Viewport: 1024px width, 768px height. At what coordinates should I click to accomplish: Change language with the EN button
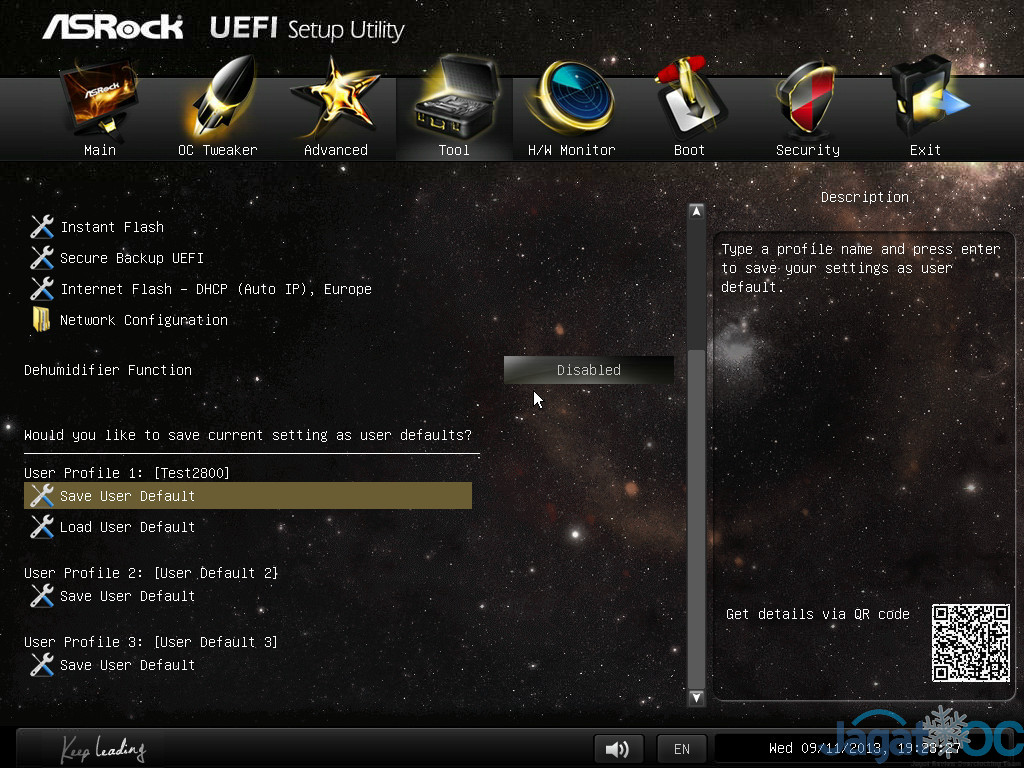(x=682, y=748)
